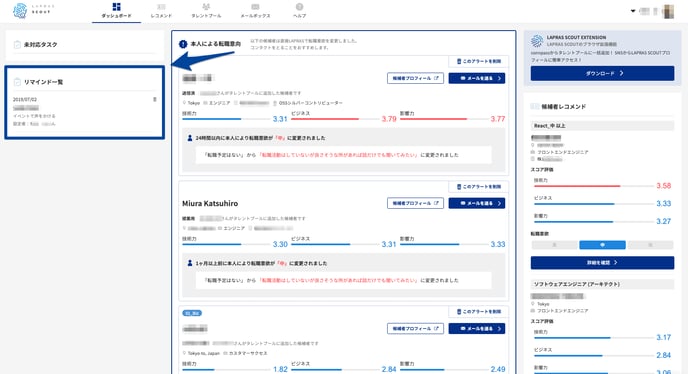Click the talent pool people icon

coord(206,7)
